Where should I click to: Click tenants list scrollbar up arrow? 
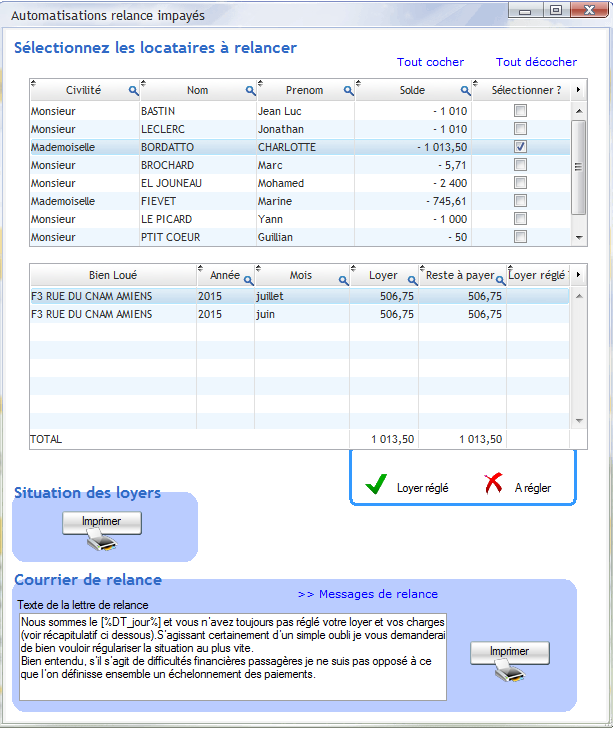579,111
